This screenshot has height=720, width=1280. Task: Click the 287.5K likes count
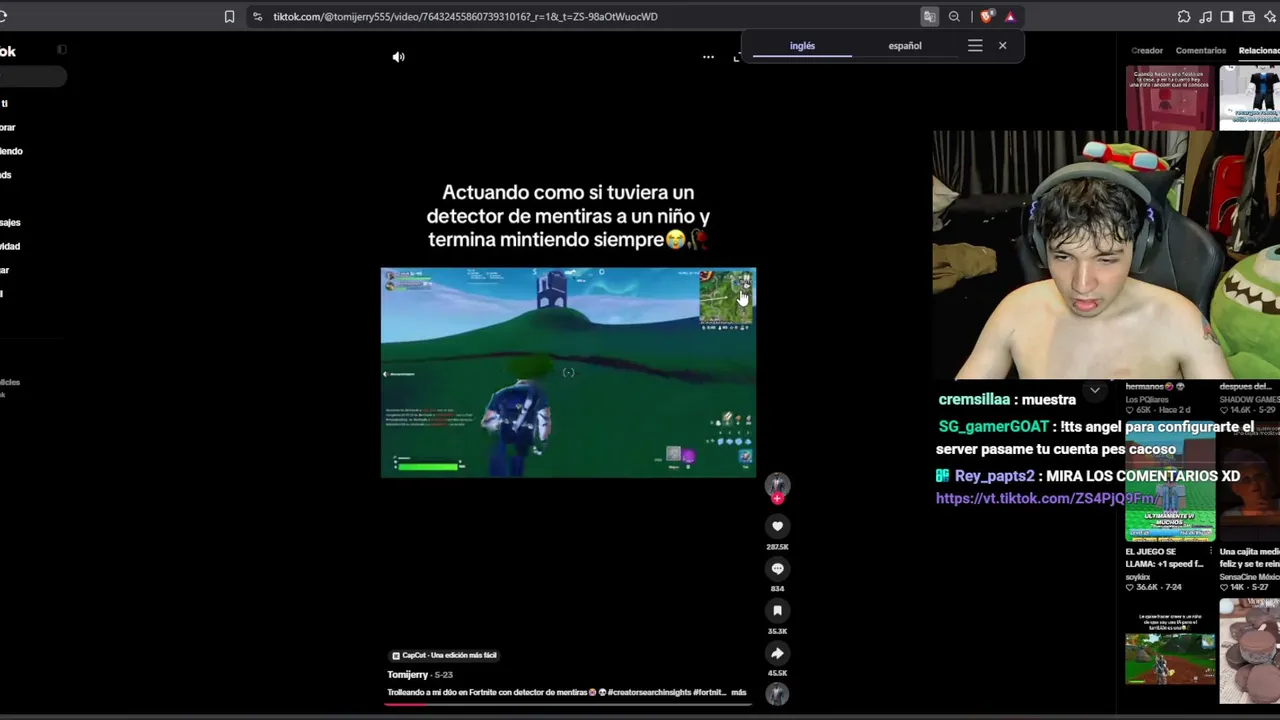click(777, 547)
